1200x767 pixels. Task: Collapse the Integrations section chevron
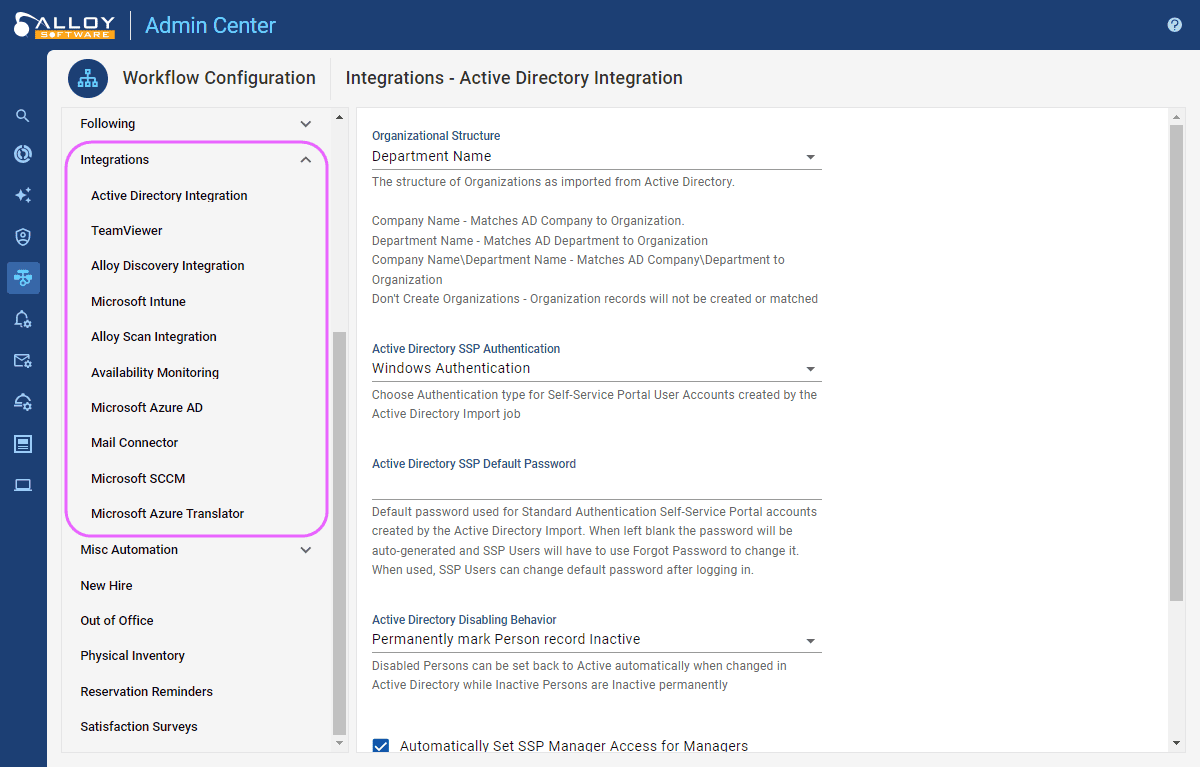click(306, 160)
